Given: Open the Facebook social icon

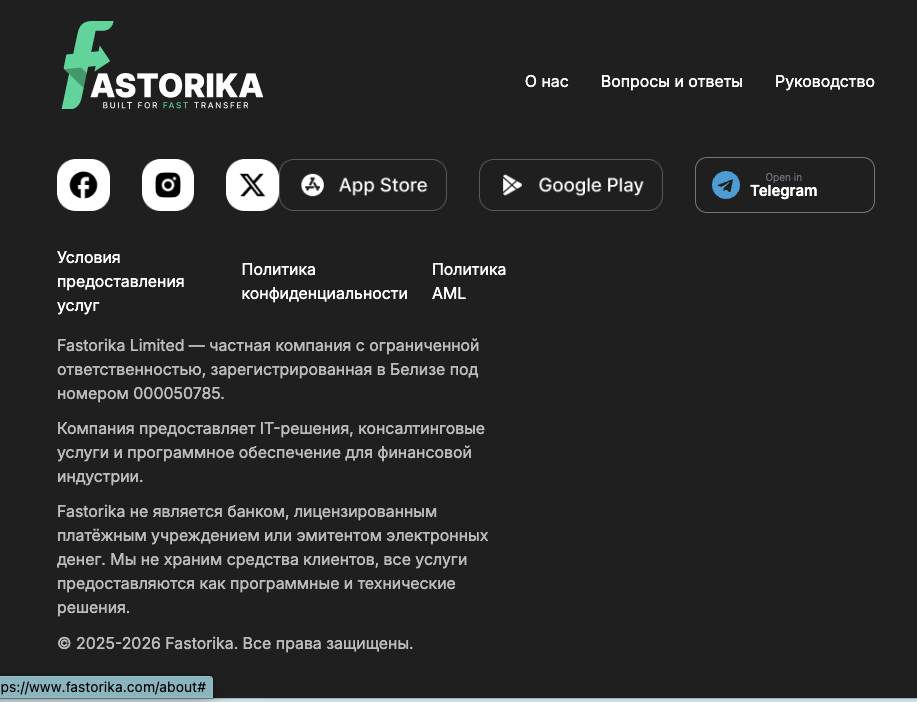Looking at the screenshot, I should [x=84, y=185].
